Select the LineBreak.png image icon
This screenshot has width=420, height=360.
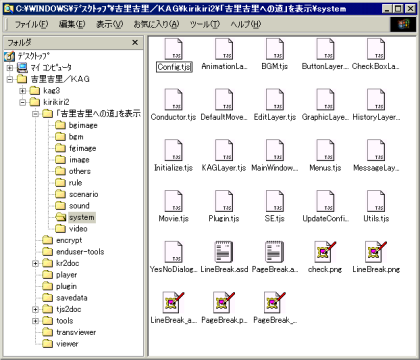[x=376, y=252]
